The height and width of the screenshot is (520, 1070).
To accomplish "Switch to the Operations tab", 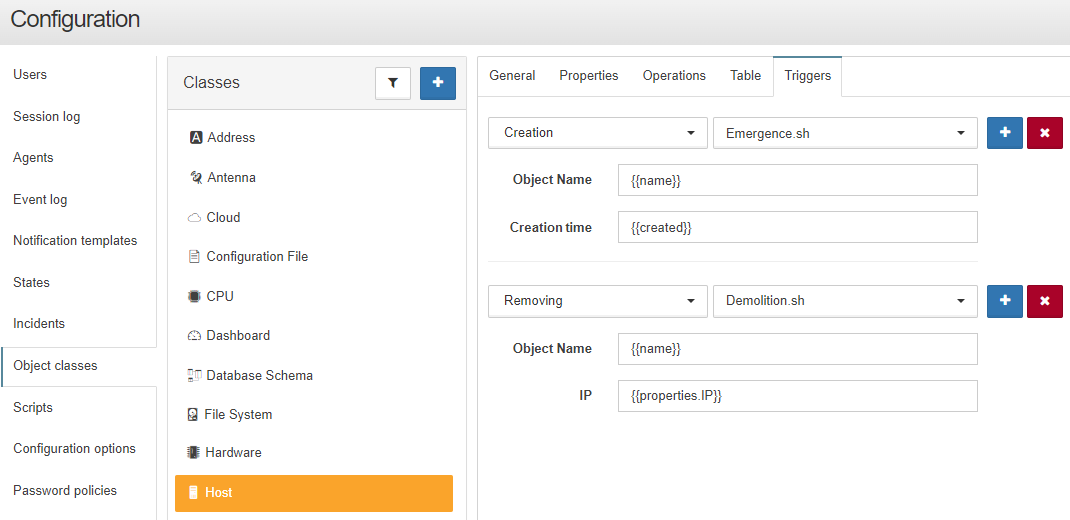I will (674, 76).
